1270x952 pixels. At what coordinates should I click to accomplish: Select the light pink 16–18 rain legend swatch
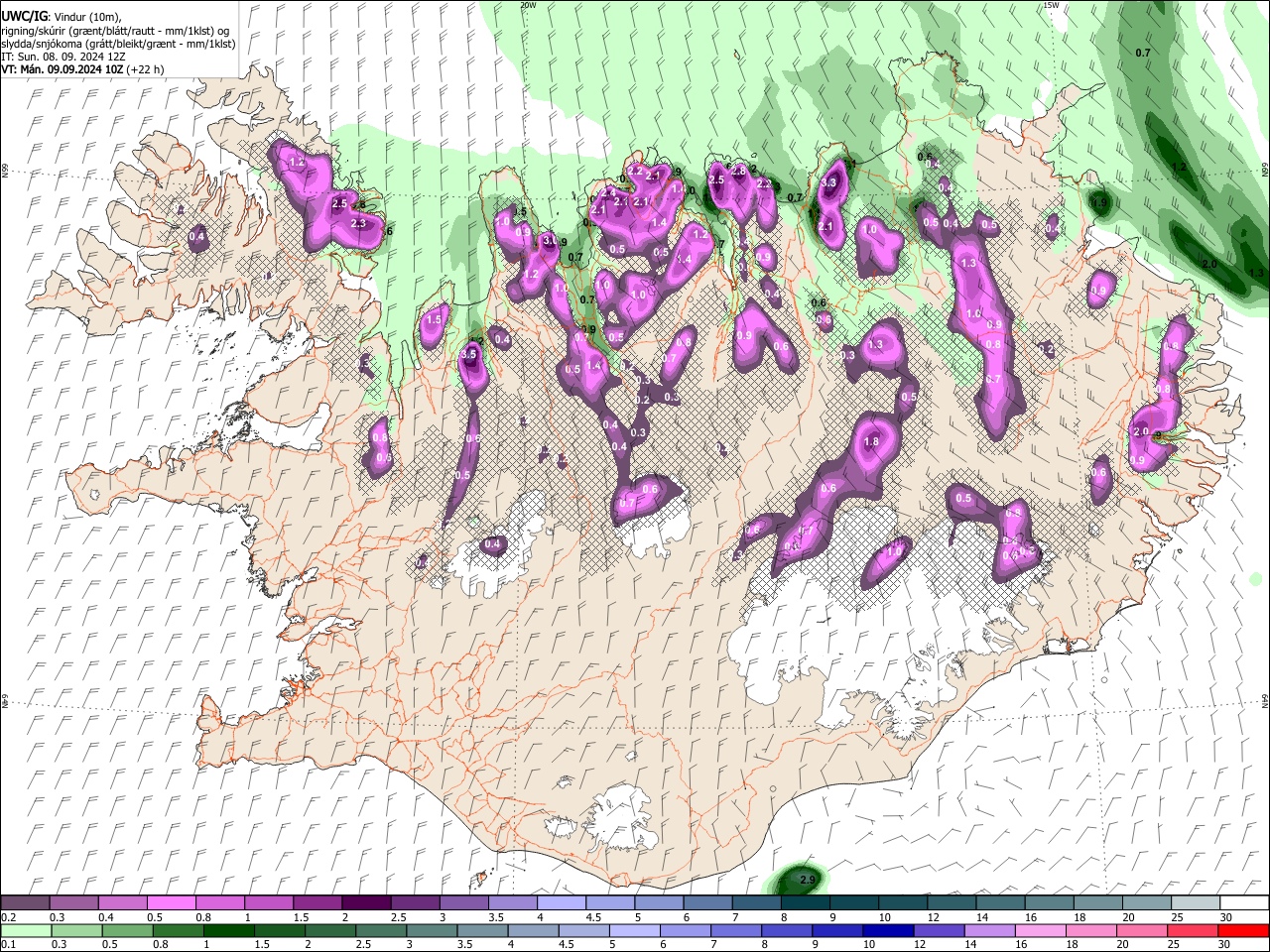click(x=1039, y=930)
